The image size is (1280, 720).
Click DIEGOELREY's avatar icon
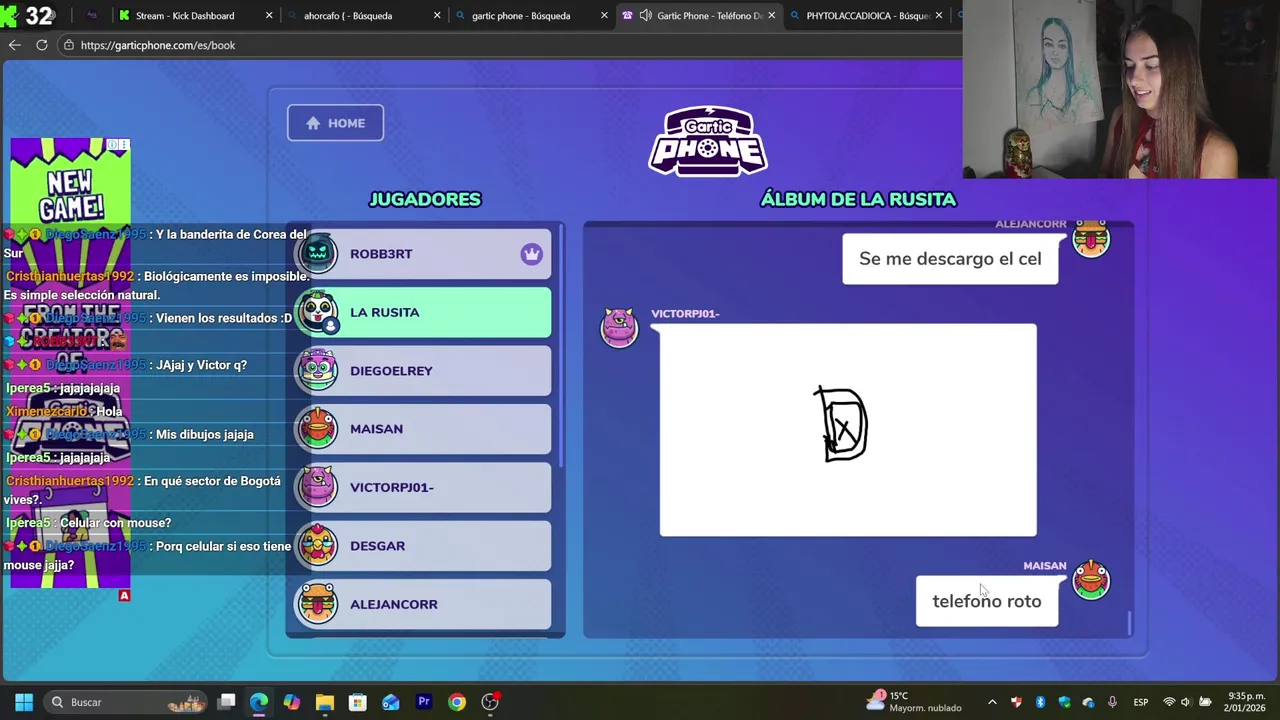(x=318, y=370)
